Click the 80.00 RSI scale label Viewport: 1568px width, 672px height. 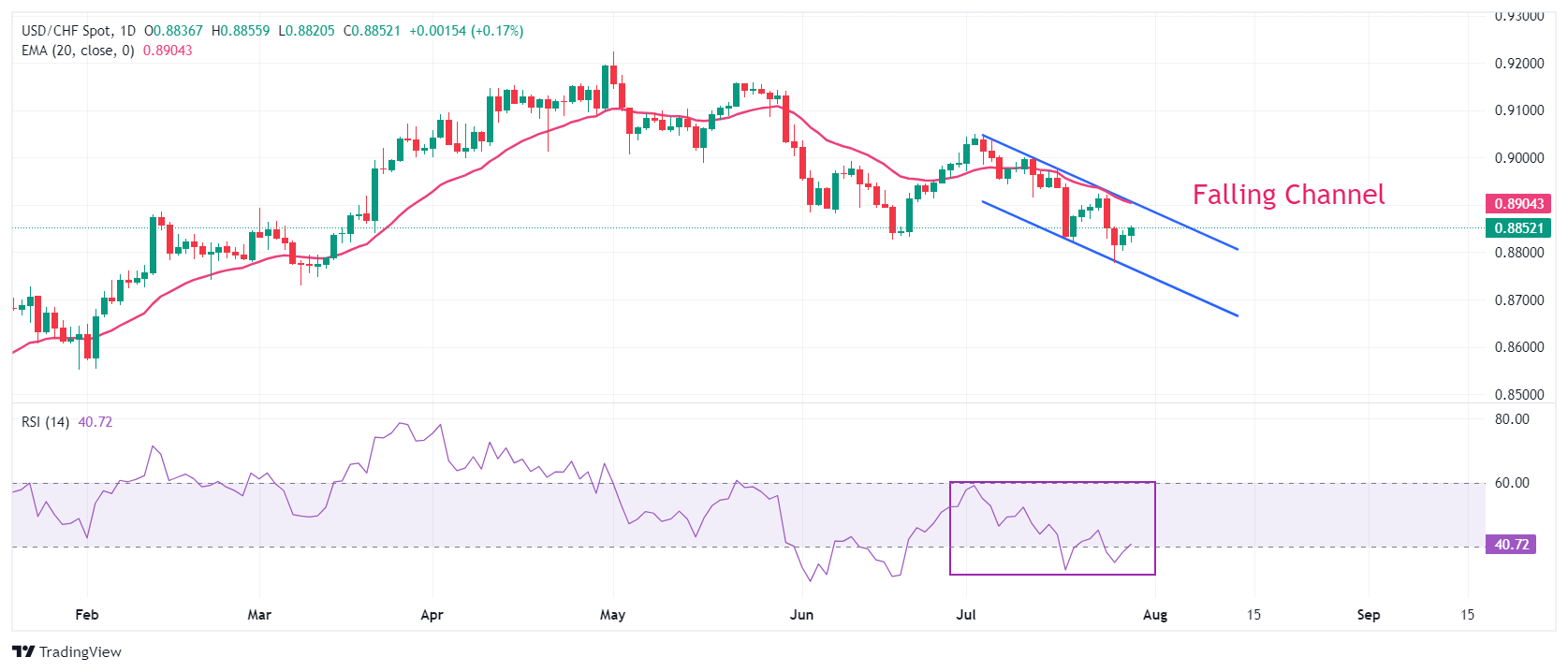tap(1512, 419)
